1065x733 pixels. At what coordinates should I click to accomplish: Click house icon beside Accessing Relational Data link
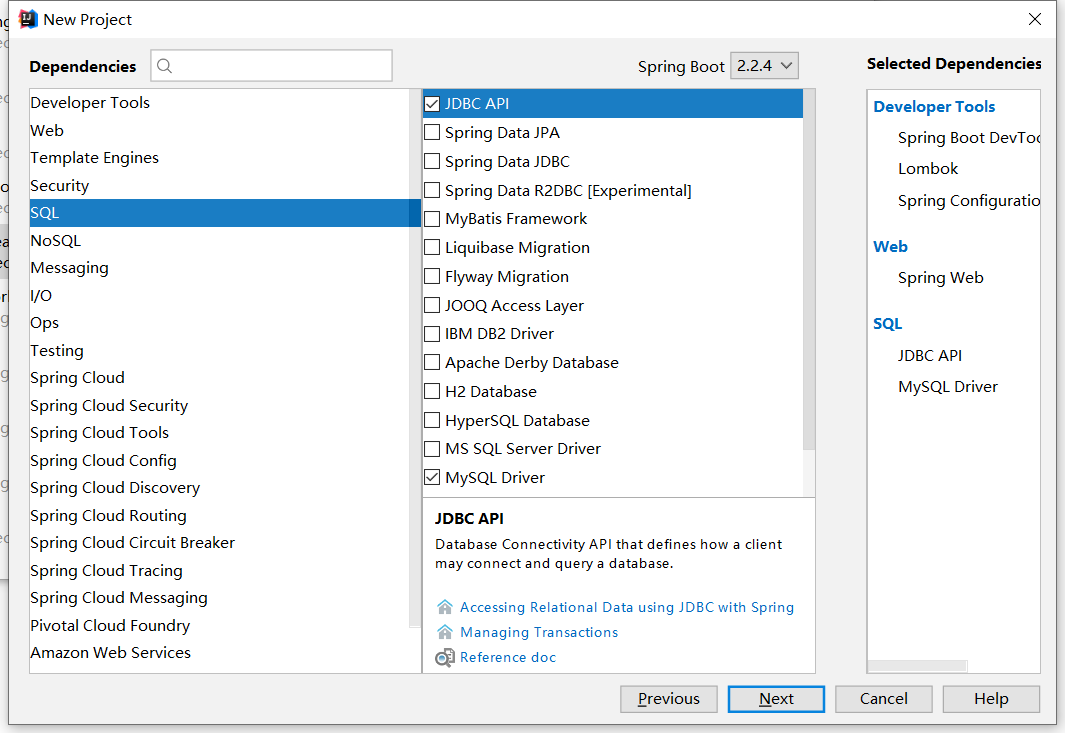point(445,607)
